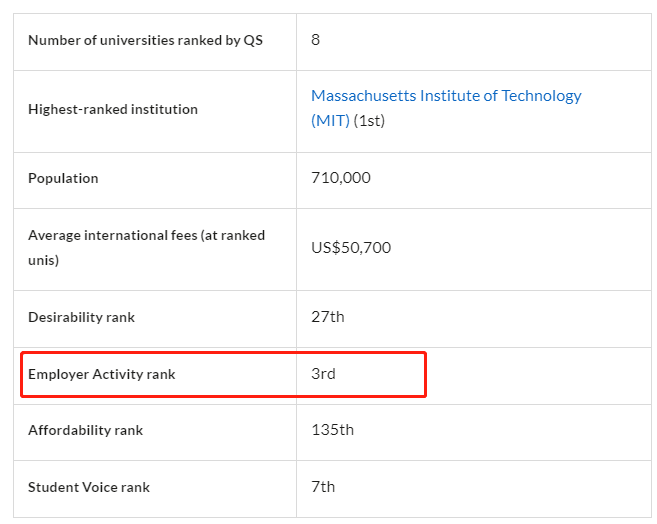
Task: Click the 'Desirability rank' label
Action: coord(81,318)
